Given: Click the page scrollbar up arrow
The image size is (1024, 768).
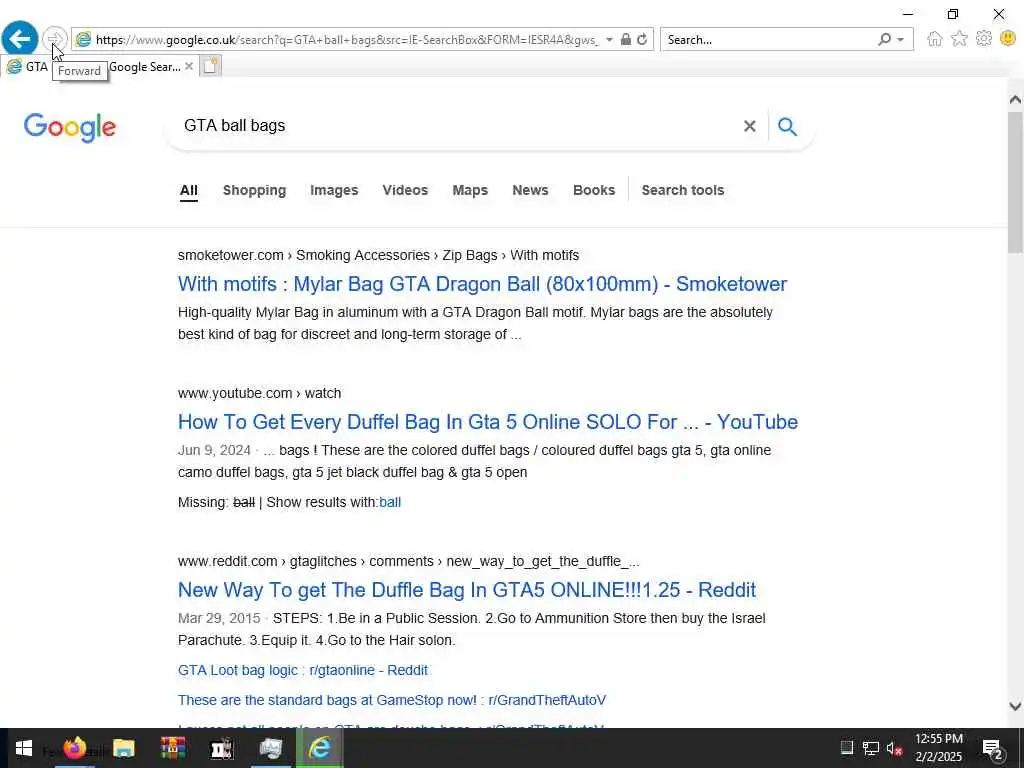Looking at the screenshot, I should tap(1015, 100).
